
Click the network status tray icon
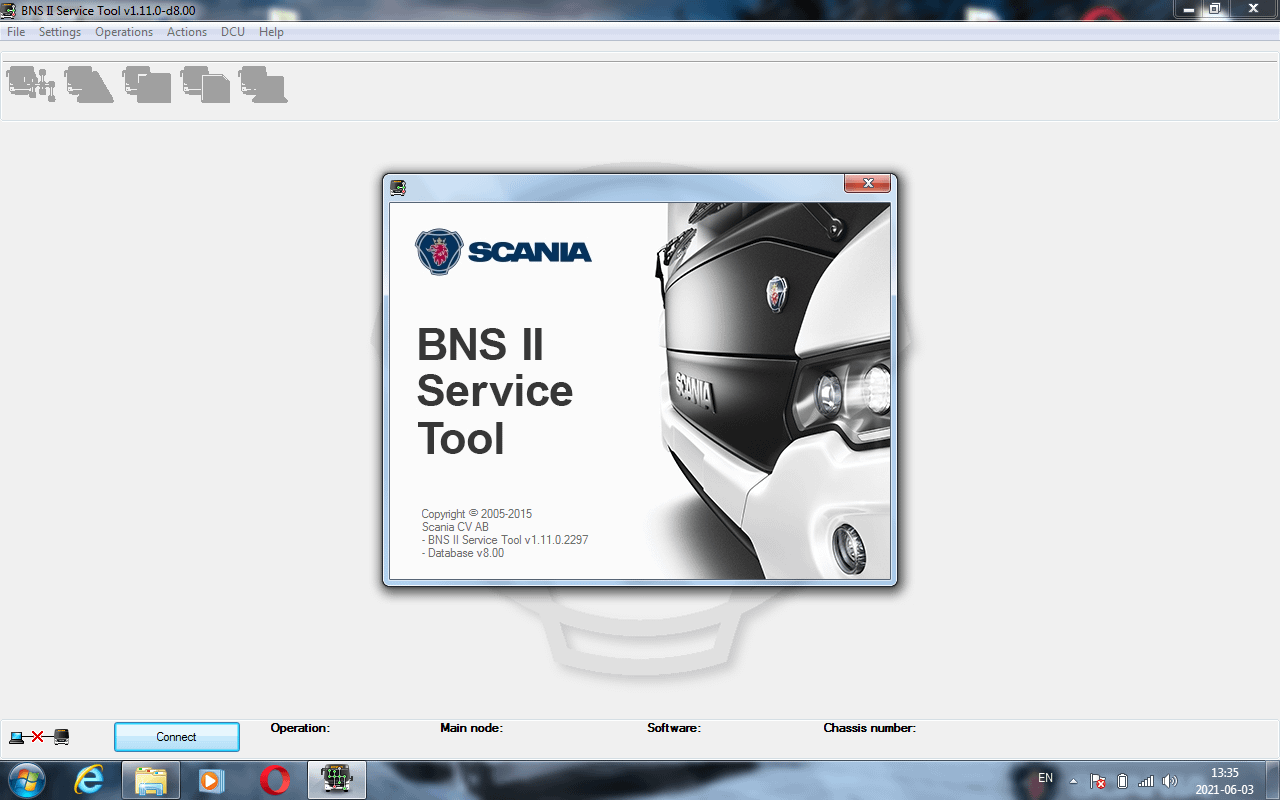tap(1147, 780)
